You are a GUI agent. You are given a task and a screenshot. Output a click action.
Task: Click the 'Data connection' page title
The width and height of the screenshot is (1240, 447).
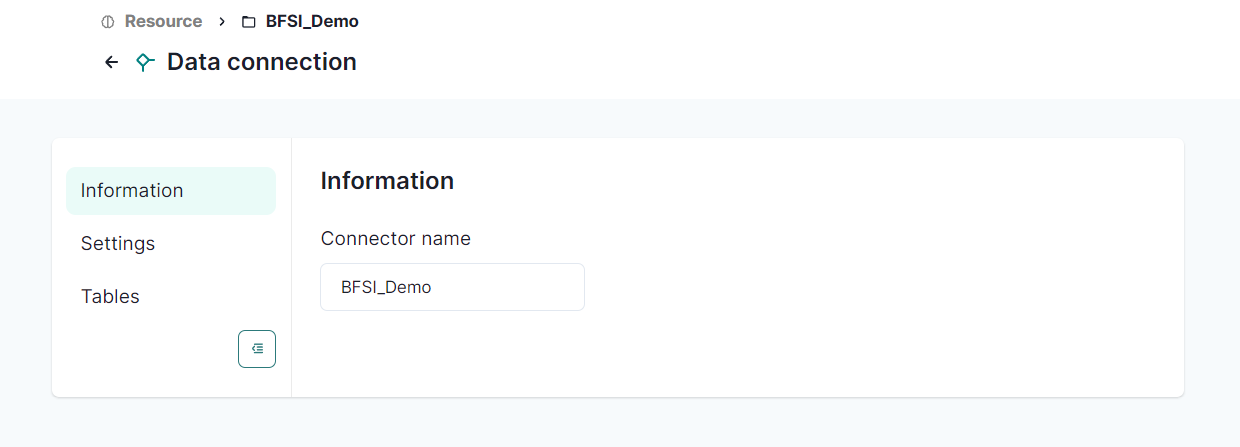click(x=262, y=62)
